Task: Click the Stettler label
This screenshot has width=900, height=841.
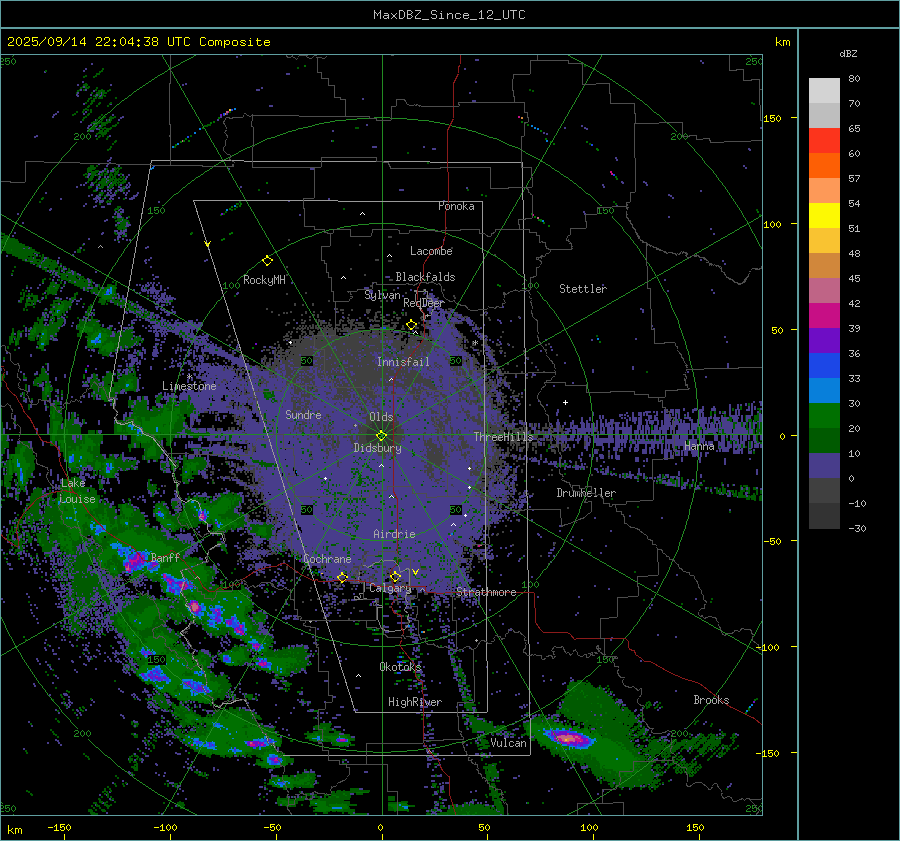Action: pyautogui.click(x=583, y=289)
